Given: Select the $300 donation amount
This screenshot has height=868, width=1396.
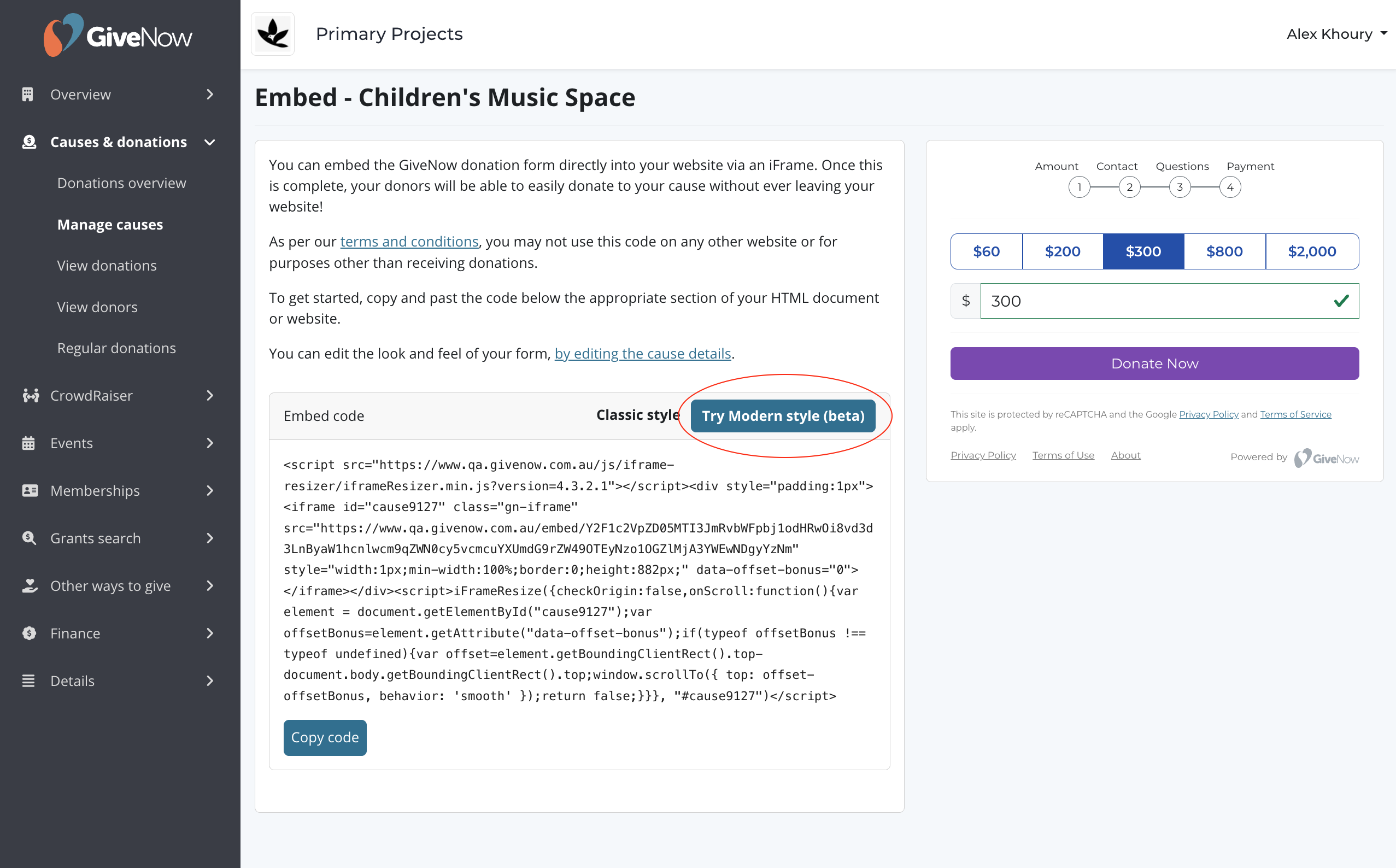Looking at the screenshot, I should tap(1143, 251).
